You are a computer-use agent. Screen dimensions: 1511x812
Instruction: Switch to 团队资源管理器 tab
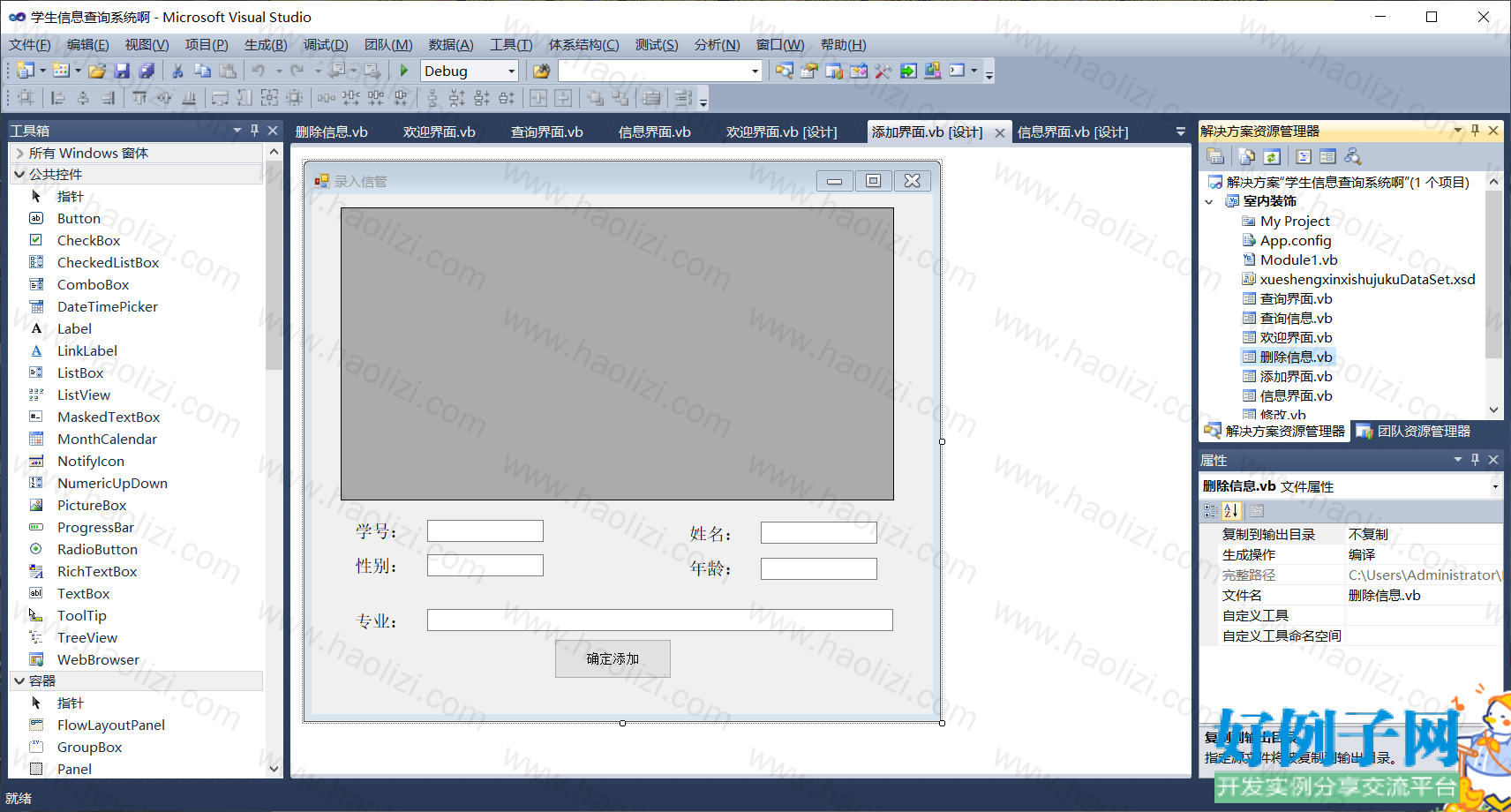1414,432
